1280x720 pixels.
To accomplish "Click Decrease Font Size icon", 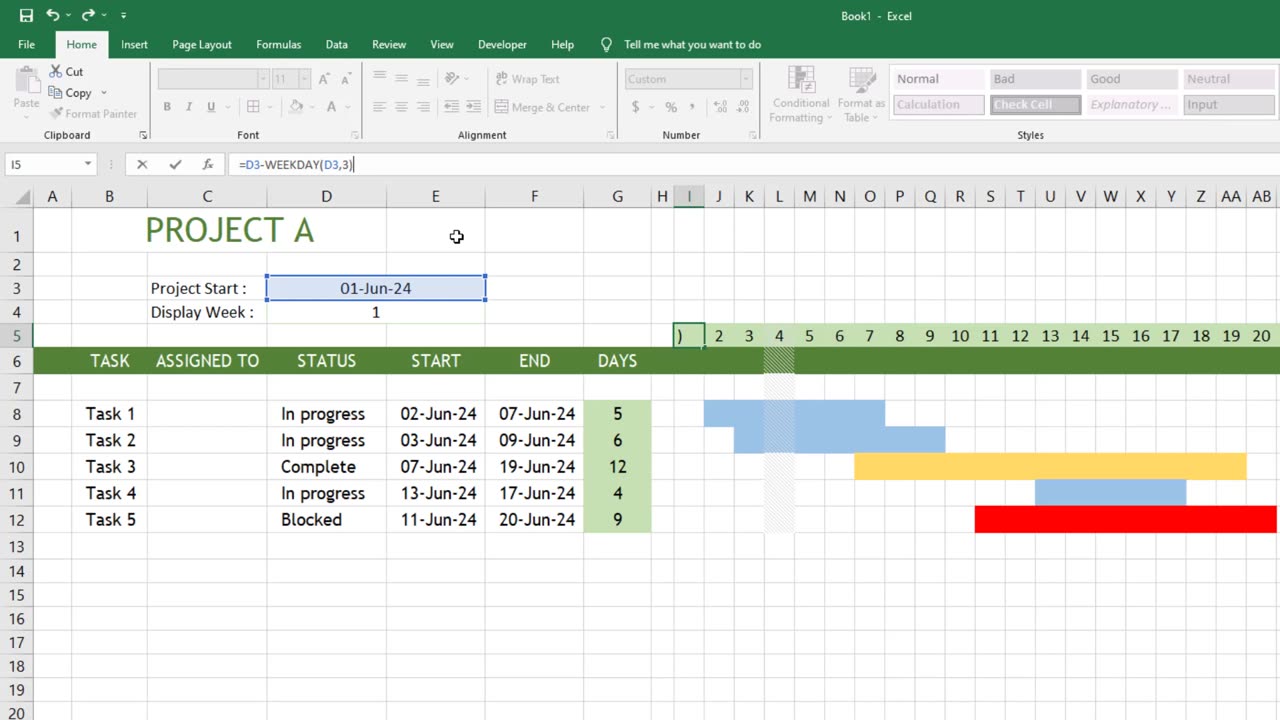I will 345,79.
